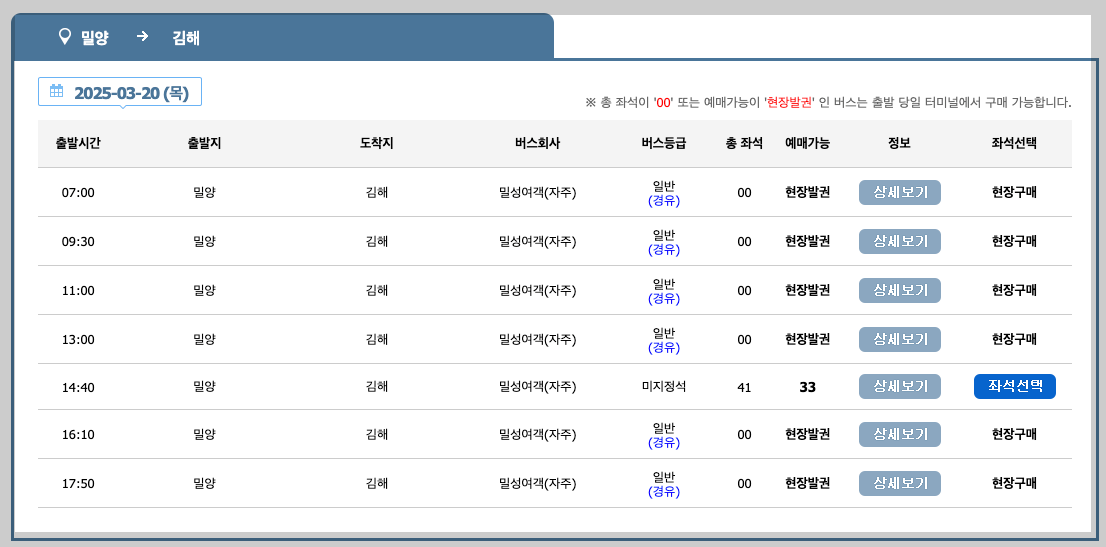Select the 07:00 departure time cell

pos(78,193)
